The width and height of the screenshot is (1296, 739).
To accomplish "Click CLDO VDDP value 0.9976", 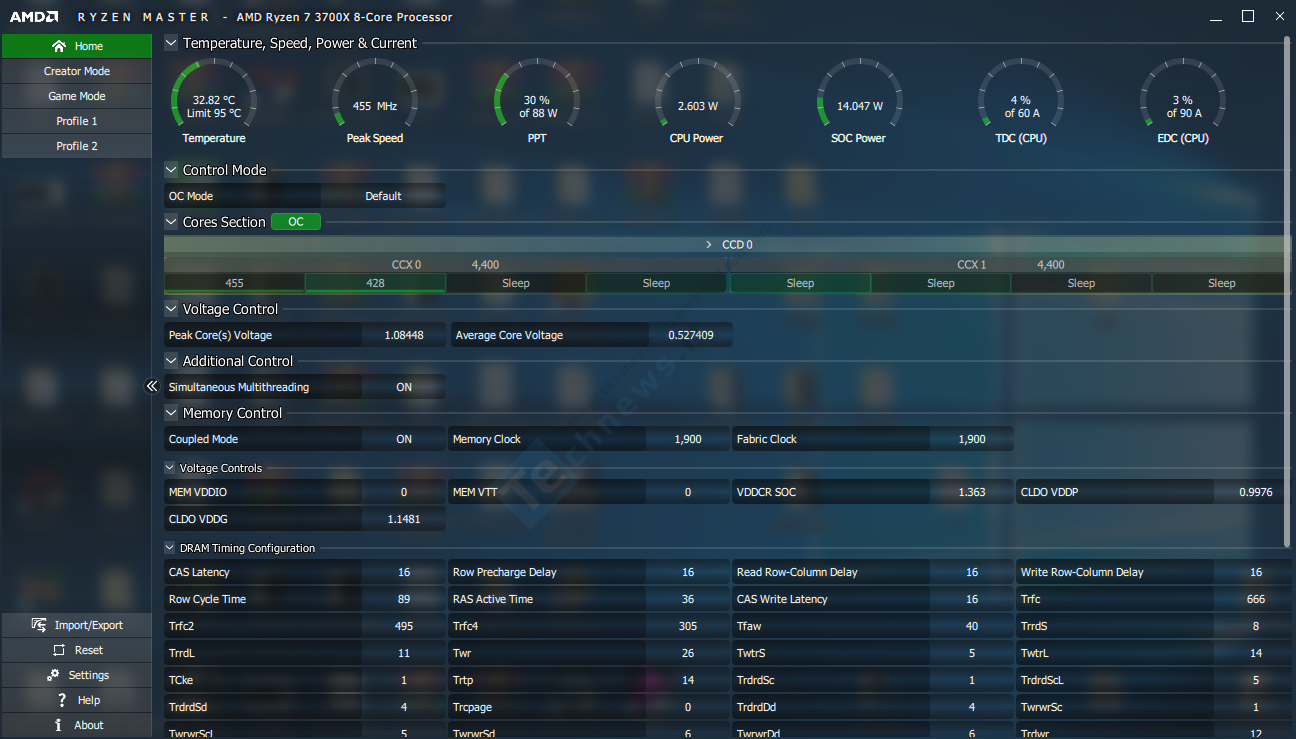I will (x=1256, y=492).
